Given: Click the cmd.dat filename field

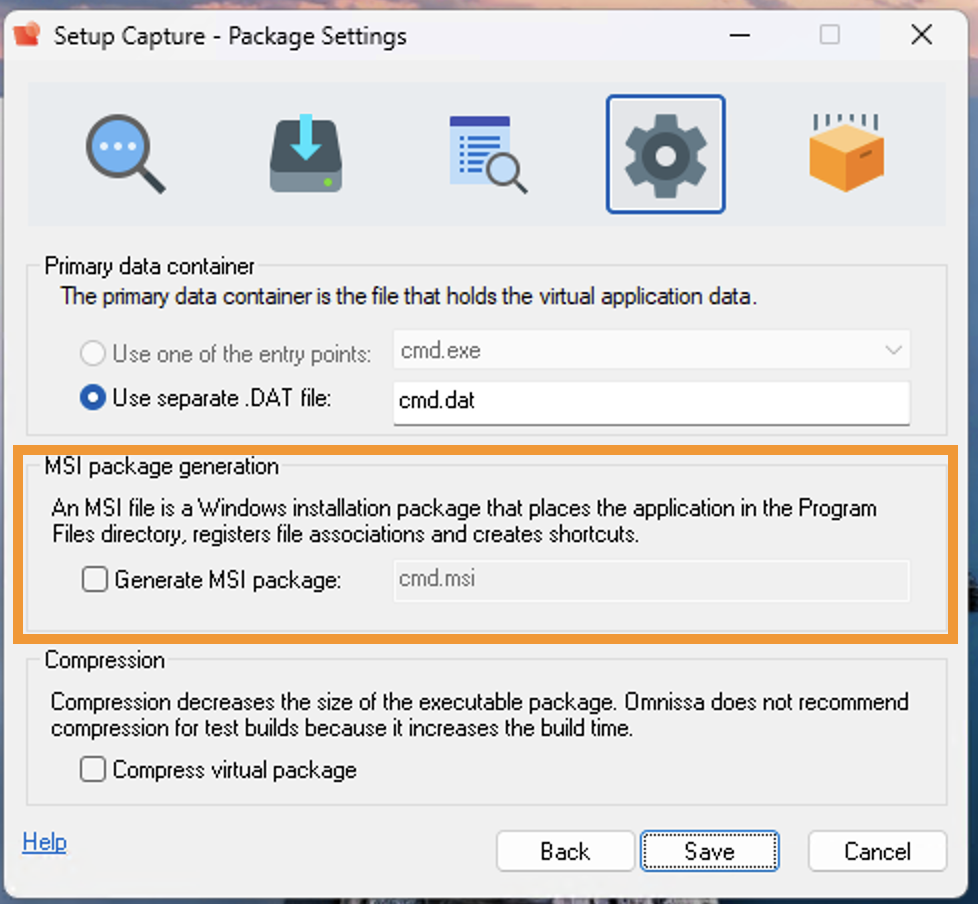Looking at the screenshot, I should tap(650, 403).
